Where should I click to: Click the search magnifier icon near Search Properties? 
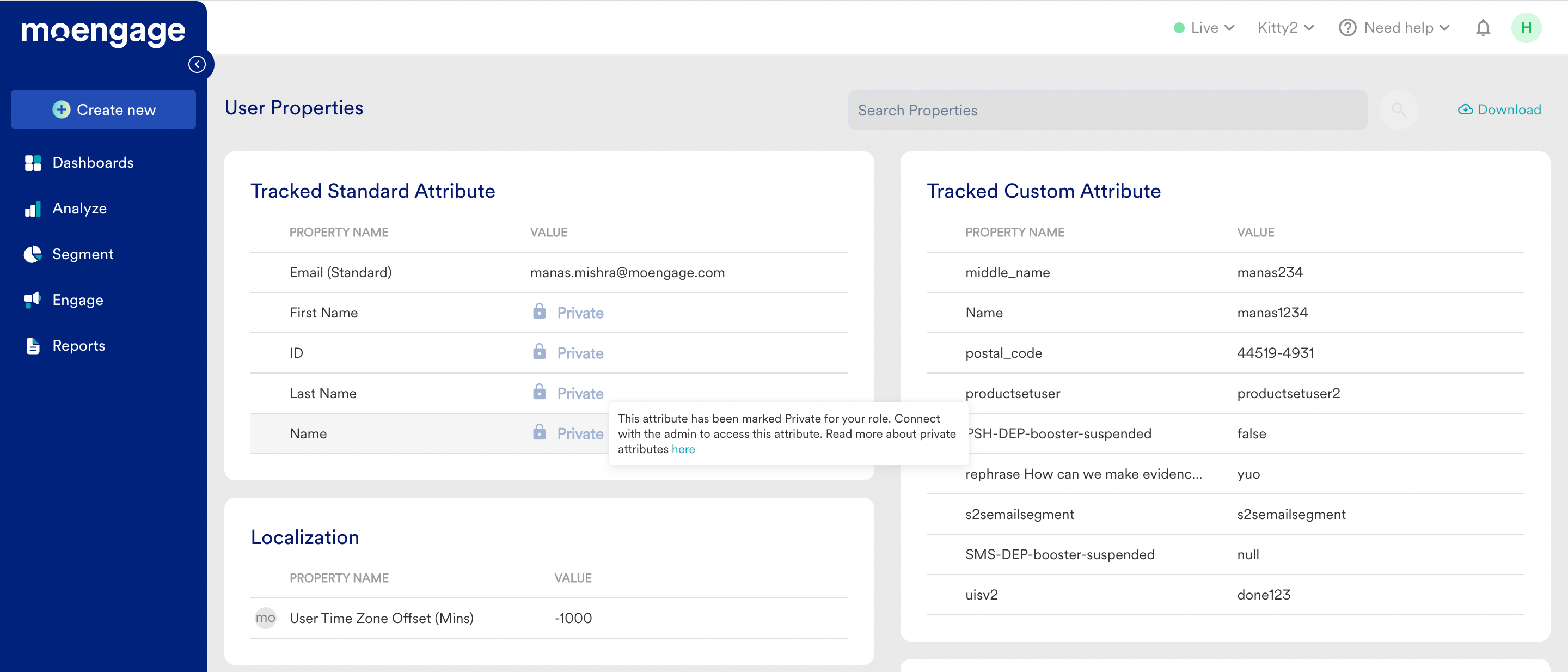pyautogui.click(x=1398, y=110)
